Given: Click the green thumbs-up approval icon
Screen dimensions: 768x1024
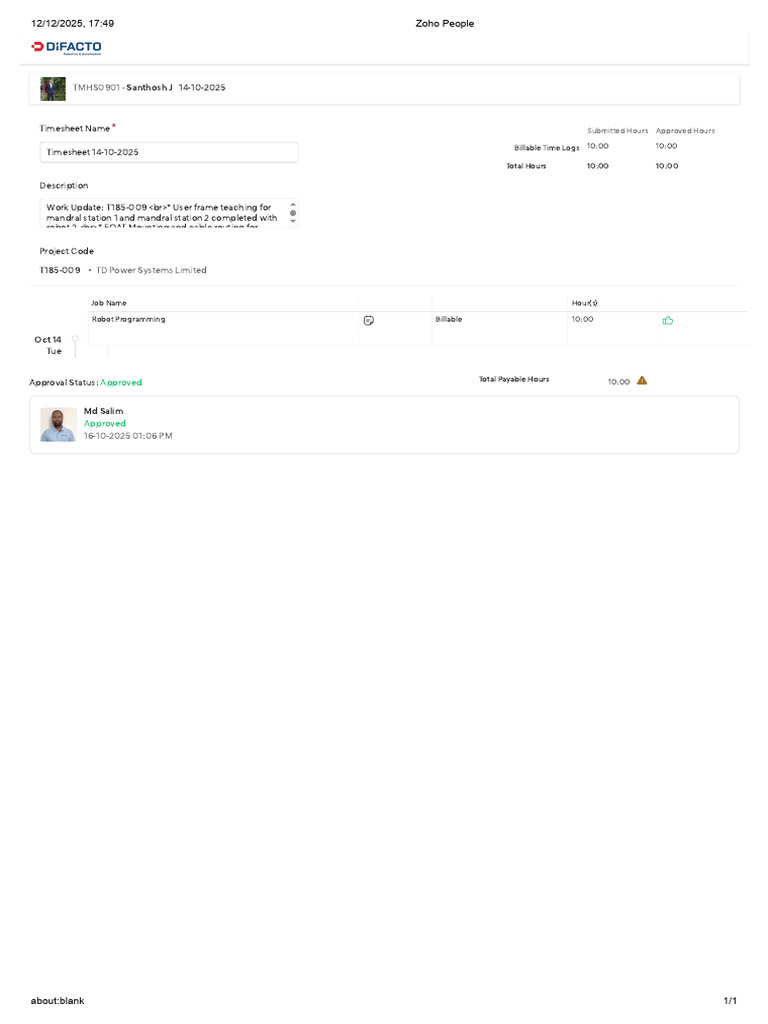Looking at the screenshot, I should [x=667, y=321].
